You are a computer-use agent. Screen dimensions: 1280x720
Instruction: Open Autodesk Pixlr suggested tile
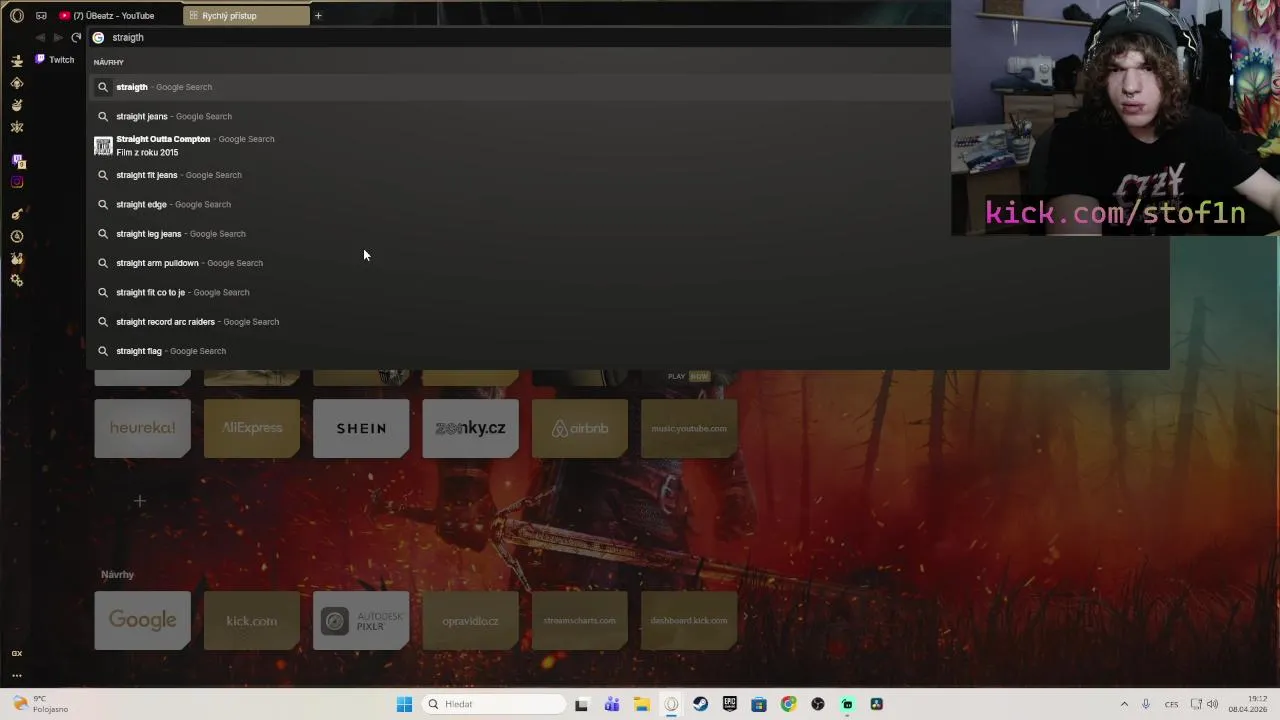[361, 620]
